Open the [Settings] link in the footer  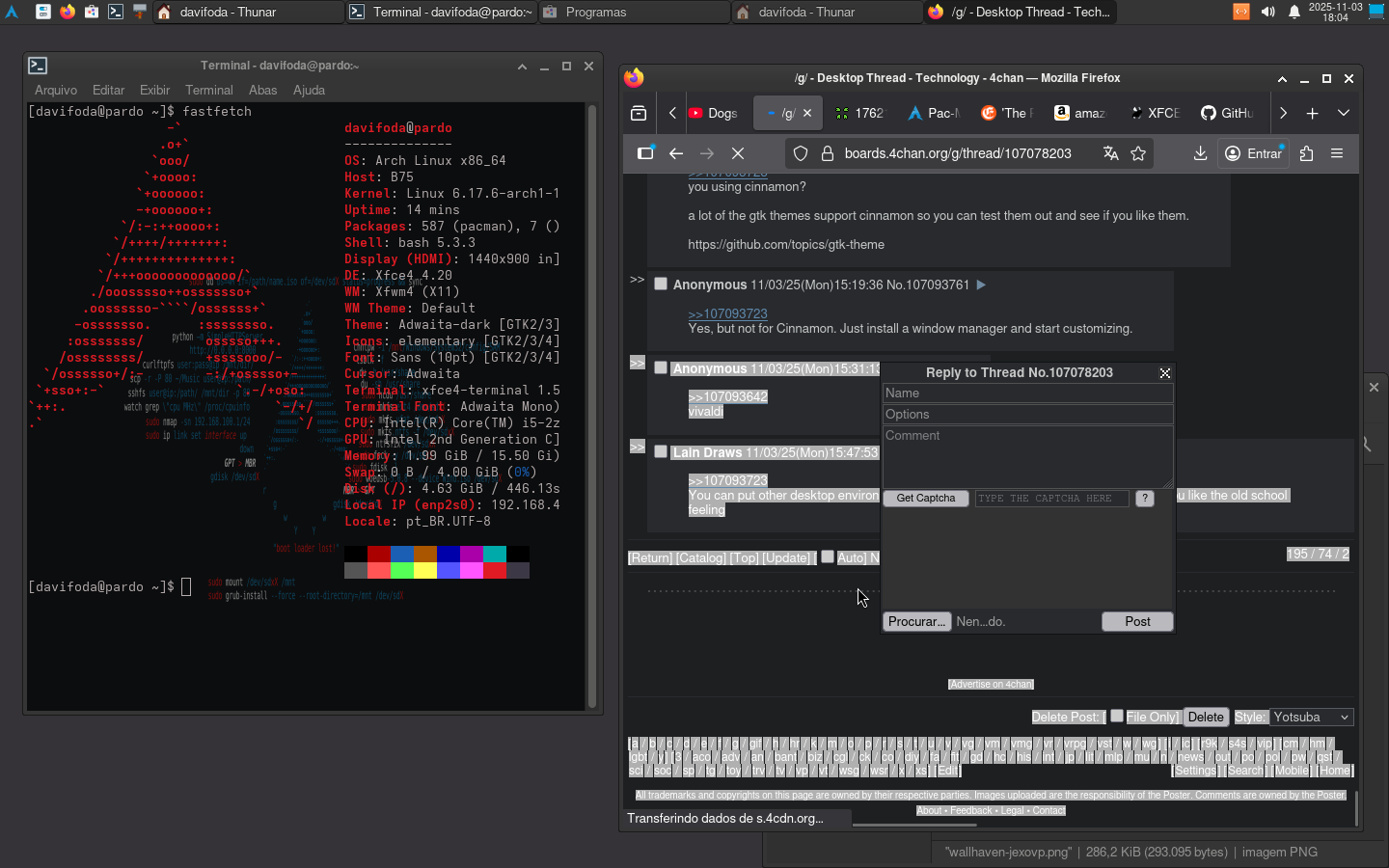click(1195, 771)
